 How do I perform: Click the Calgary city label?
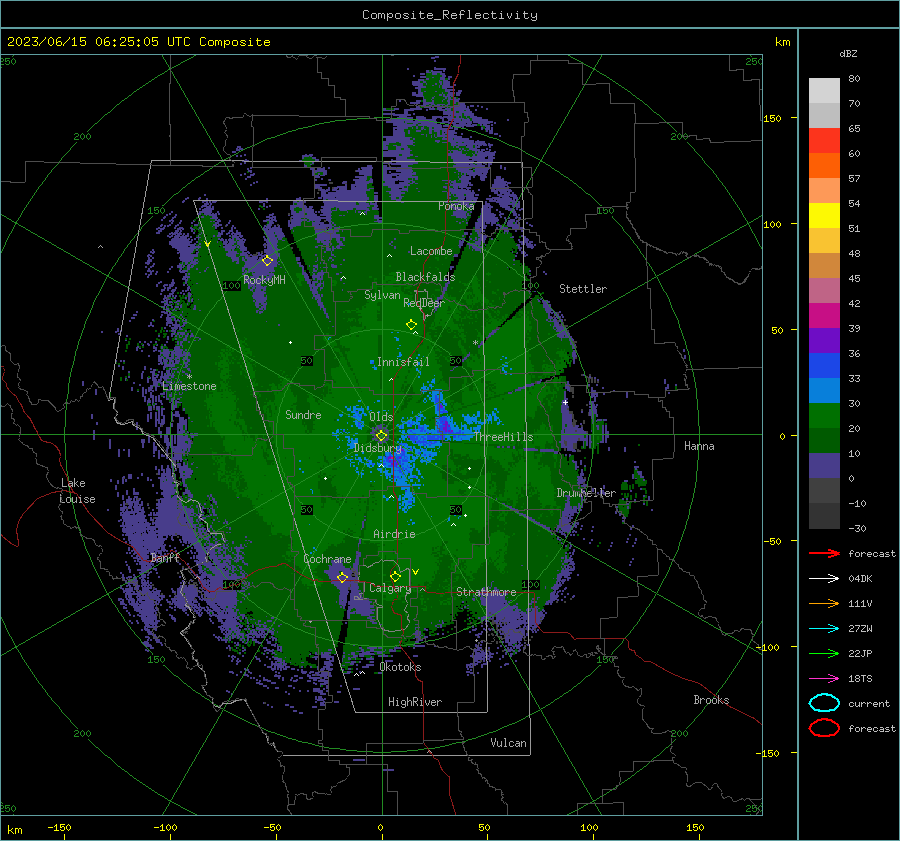[x=390, y=588]
